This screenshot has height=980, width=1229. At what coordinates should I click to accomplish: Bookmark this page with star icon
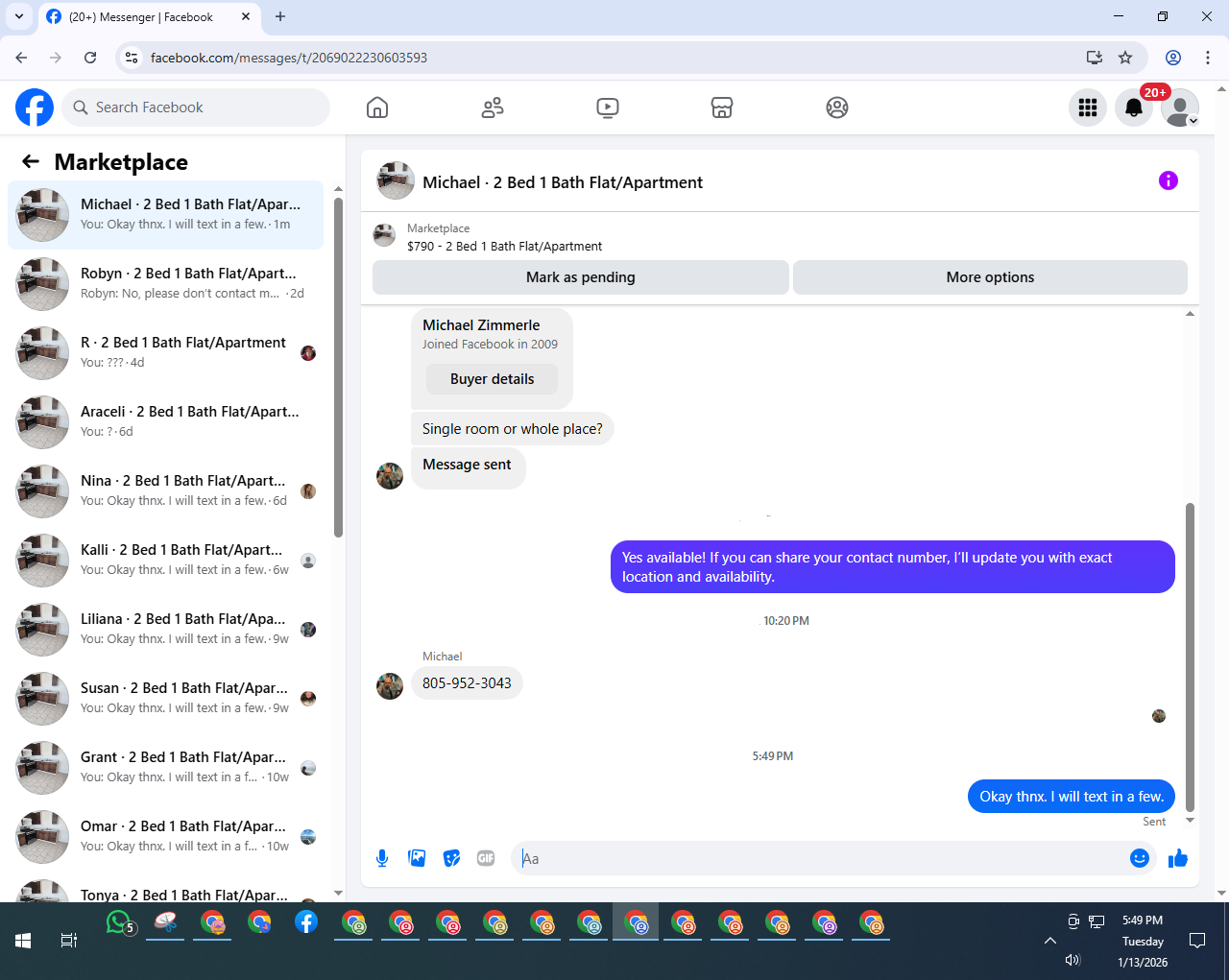1125,58
